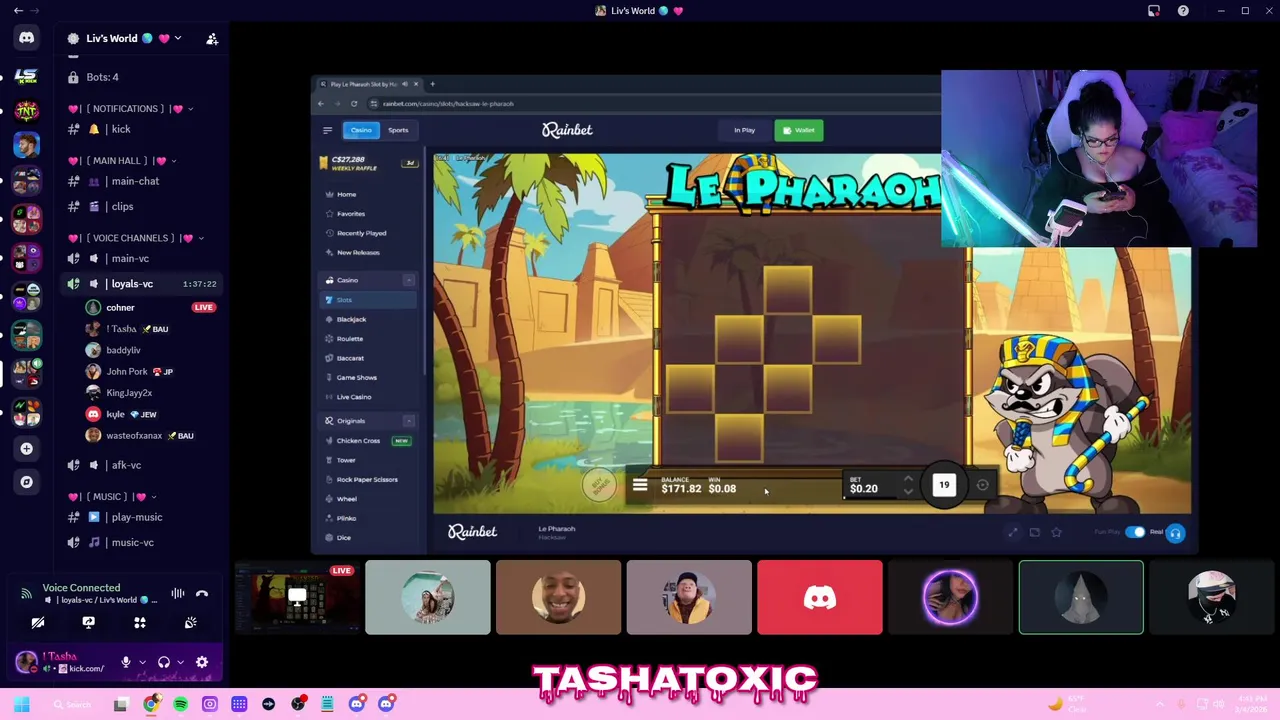Switch to Casino tab on Rainbet
Image resolution: width=1280 pixels, height=720 pixels.
point(361,130)
